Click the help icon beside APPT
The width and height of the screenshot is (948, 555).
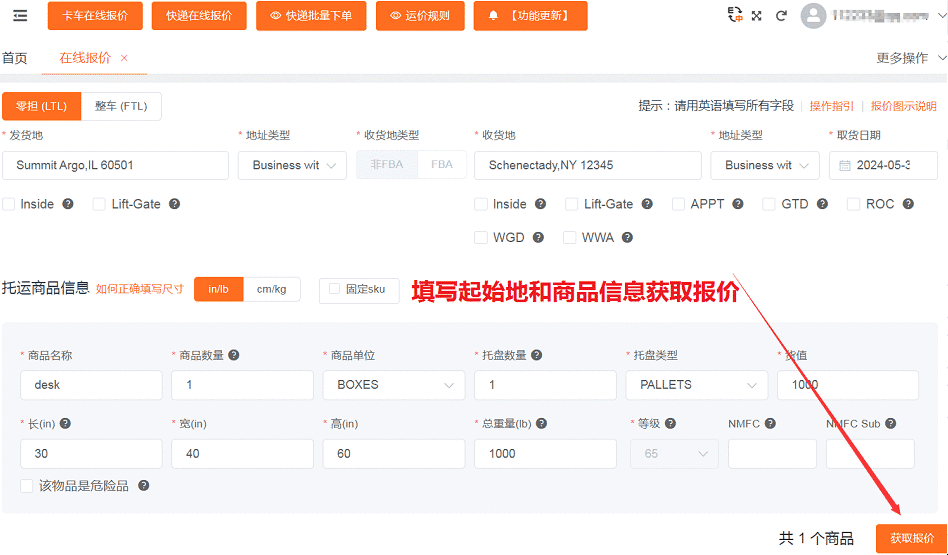(738, 204)
